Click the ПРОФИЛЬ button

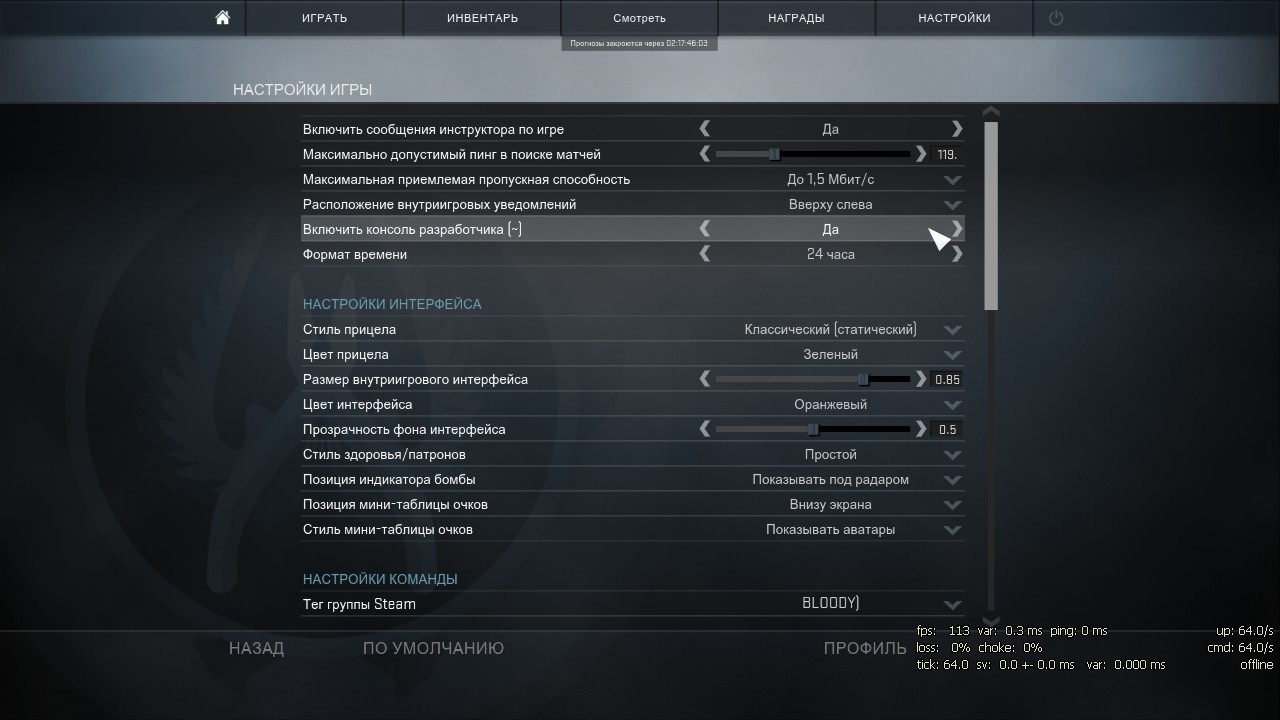[865, 648]
